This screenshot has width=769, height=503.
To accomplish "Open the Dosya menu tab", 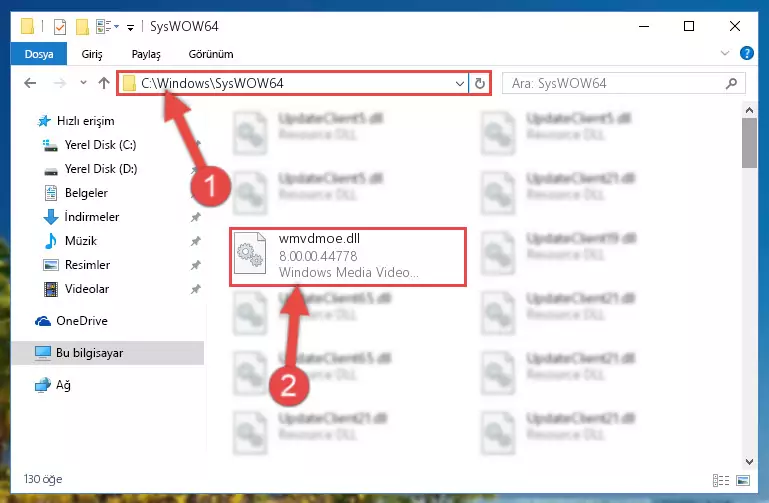I will 39,54.
